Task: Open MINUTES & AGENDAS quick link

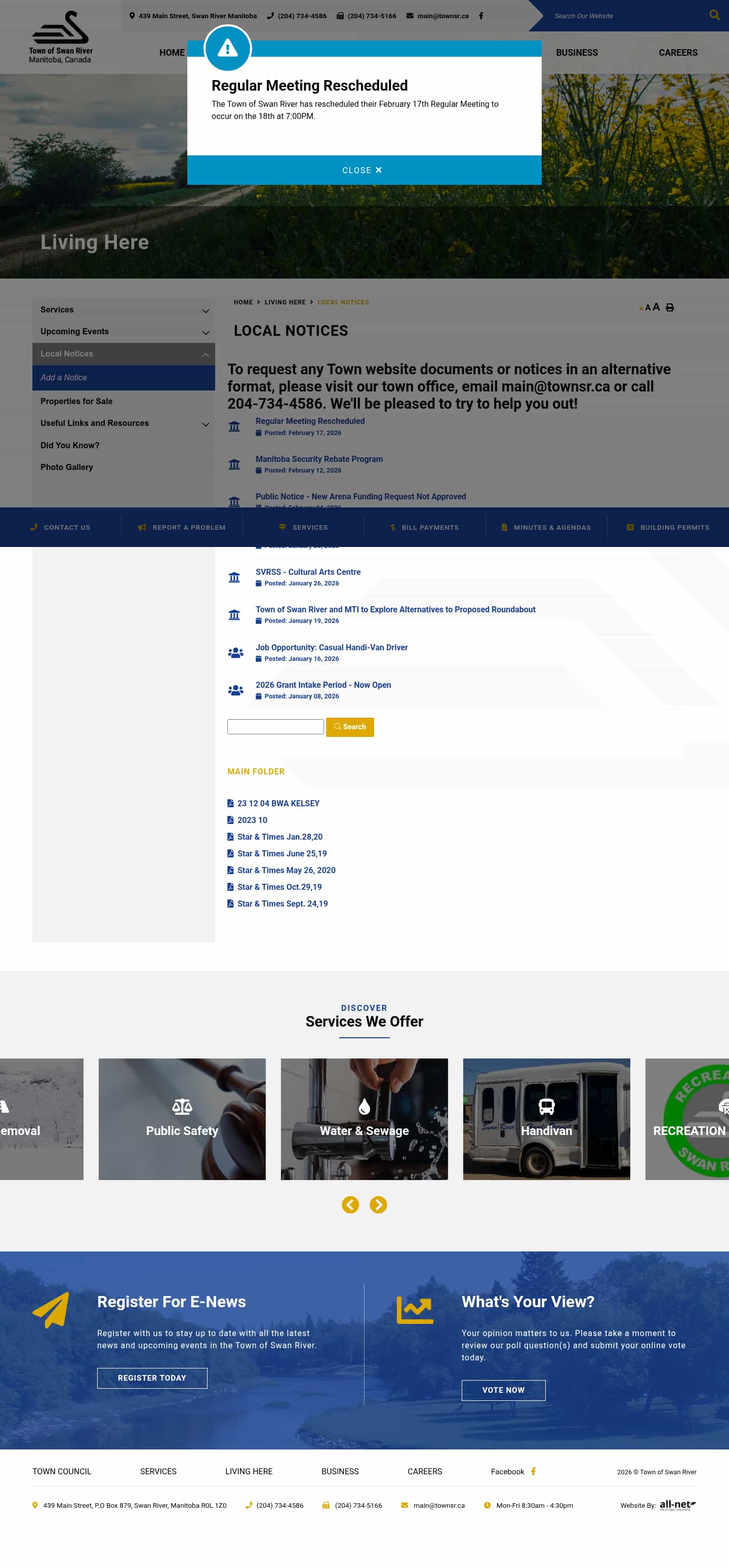Action: tap(546, 527)
